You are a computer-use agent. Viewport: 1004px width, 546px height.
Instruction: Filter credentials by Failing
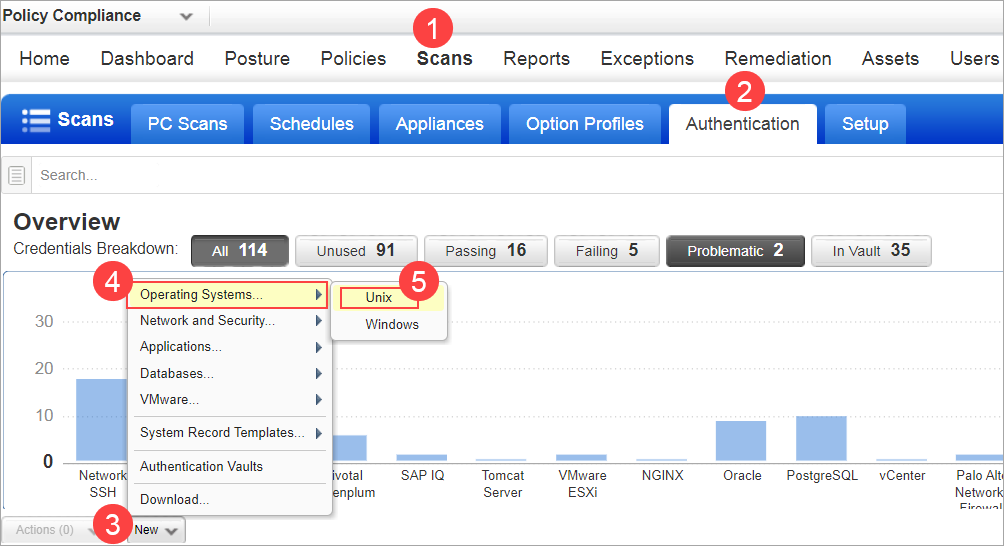[606, 251]
